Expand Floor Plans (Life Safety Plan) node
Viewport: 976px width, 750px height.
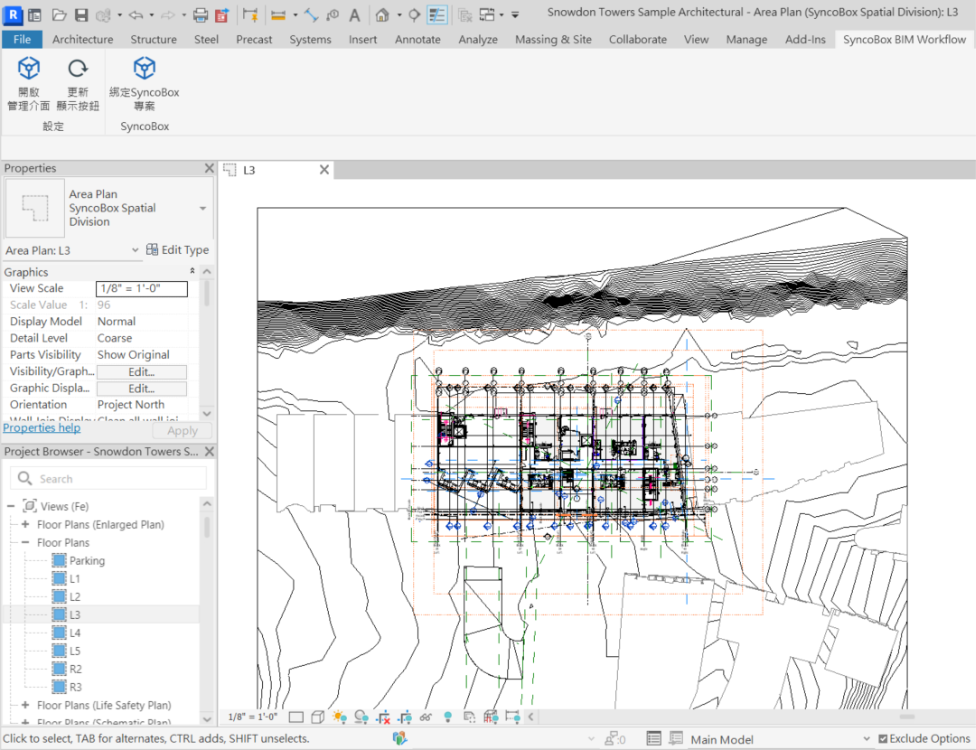26,705
